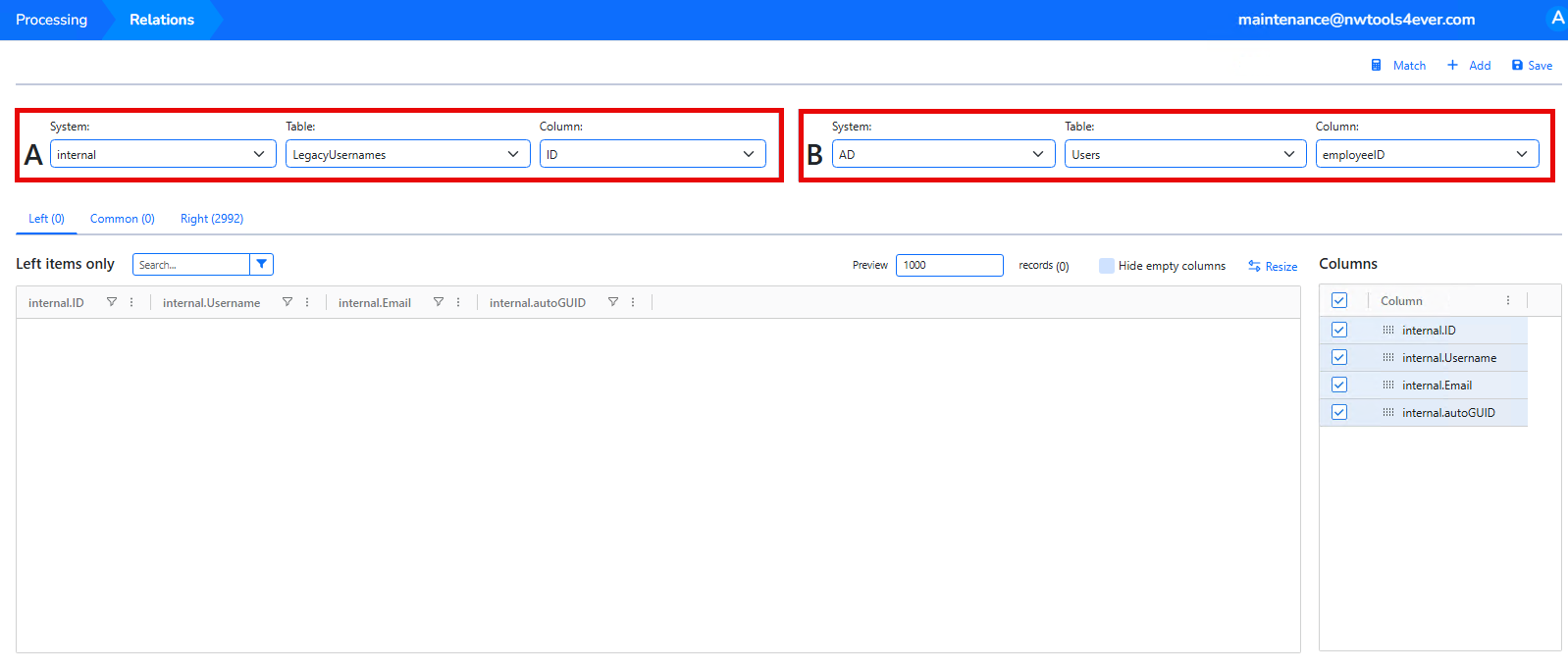Screen dimensions: 1568x670
Task: Uncheck the internal.autoGUID column checkbox
Action: pos(1339,412)
